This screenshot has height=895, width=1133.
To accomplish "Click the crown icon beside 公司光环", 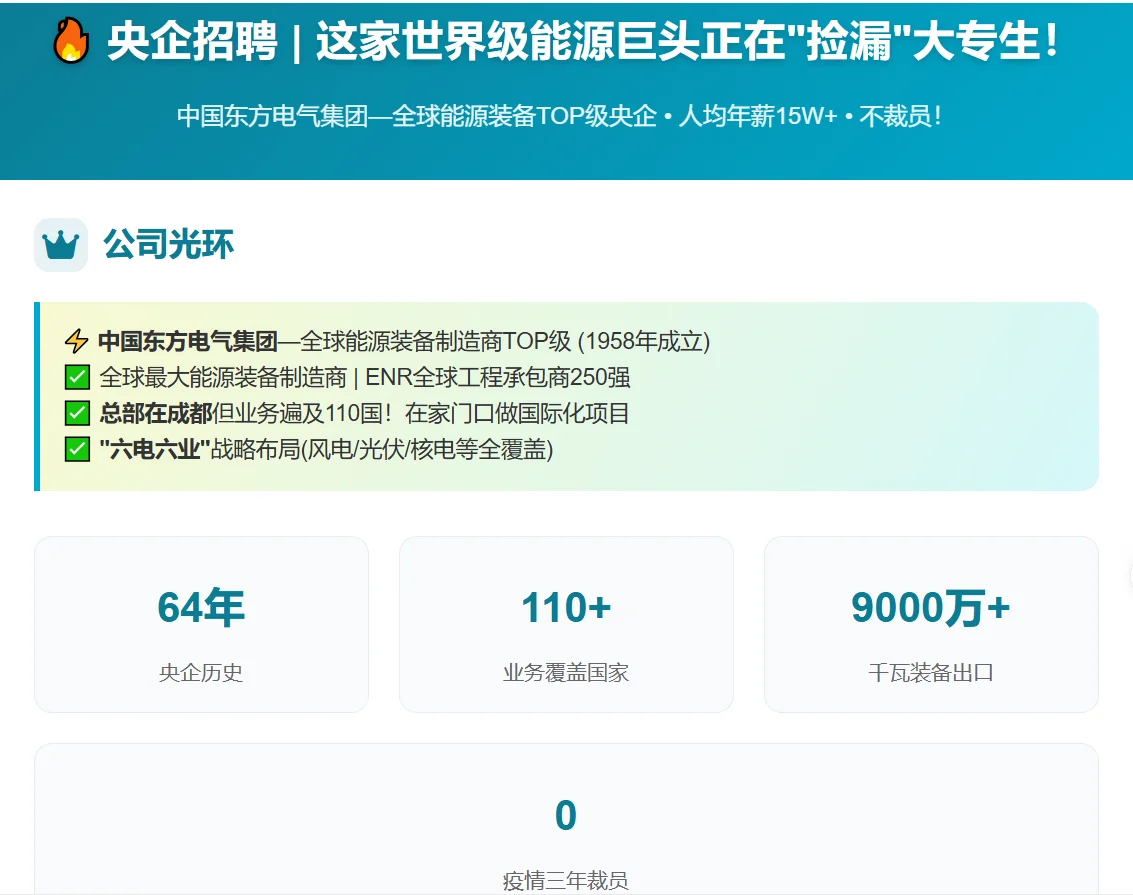I will (61, 245).
